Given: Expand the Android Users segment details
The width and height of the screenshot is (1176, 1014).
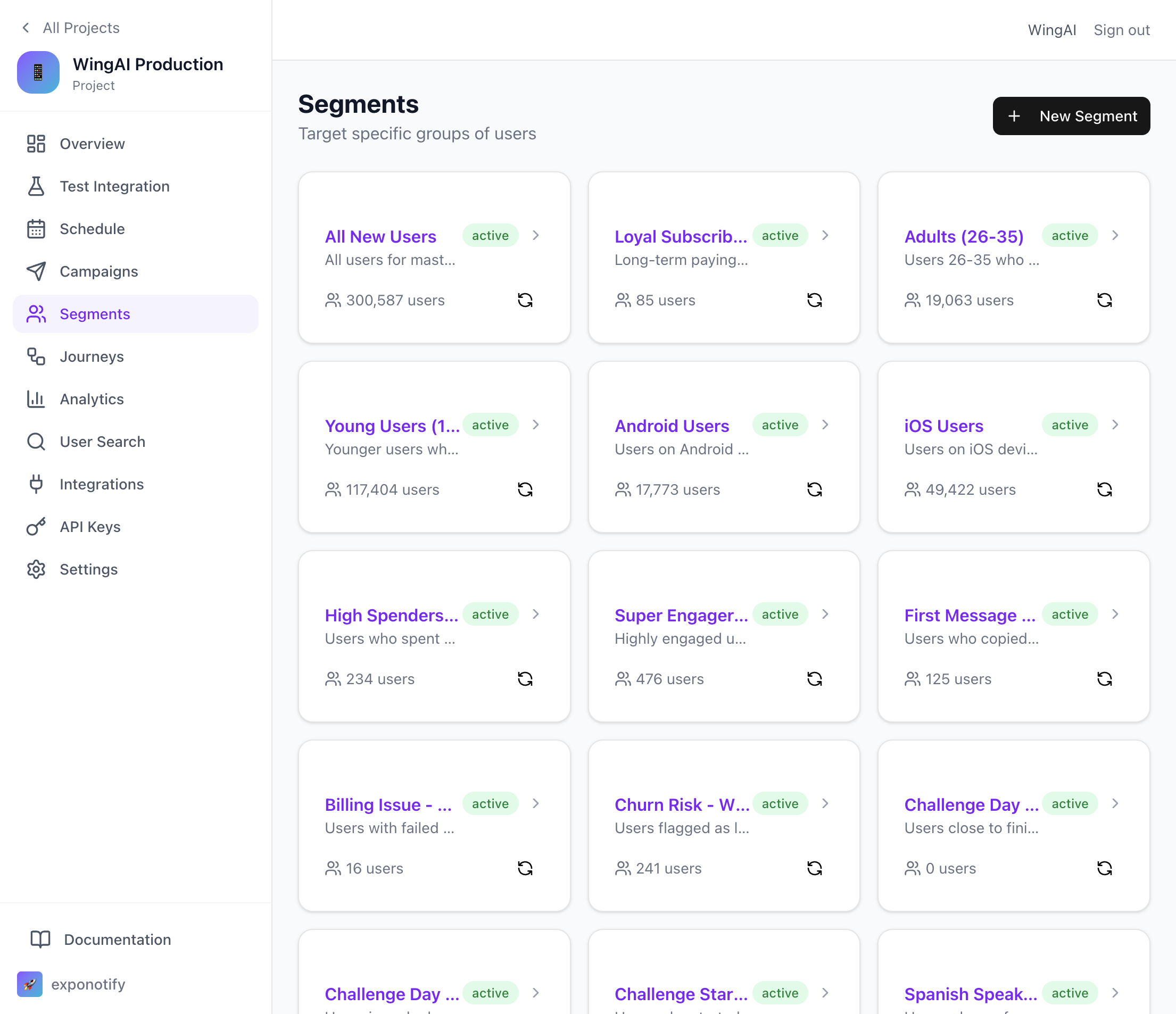Looking at the screenshot, I should pos(826,425).
